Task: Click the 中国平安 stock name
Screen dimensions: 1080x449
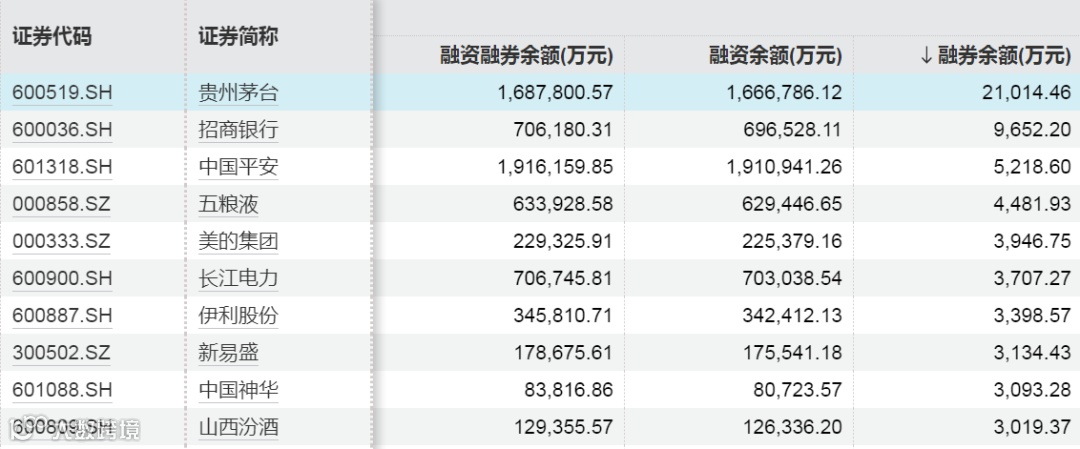Action: [238, 167]
